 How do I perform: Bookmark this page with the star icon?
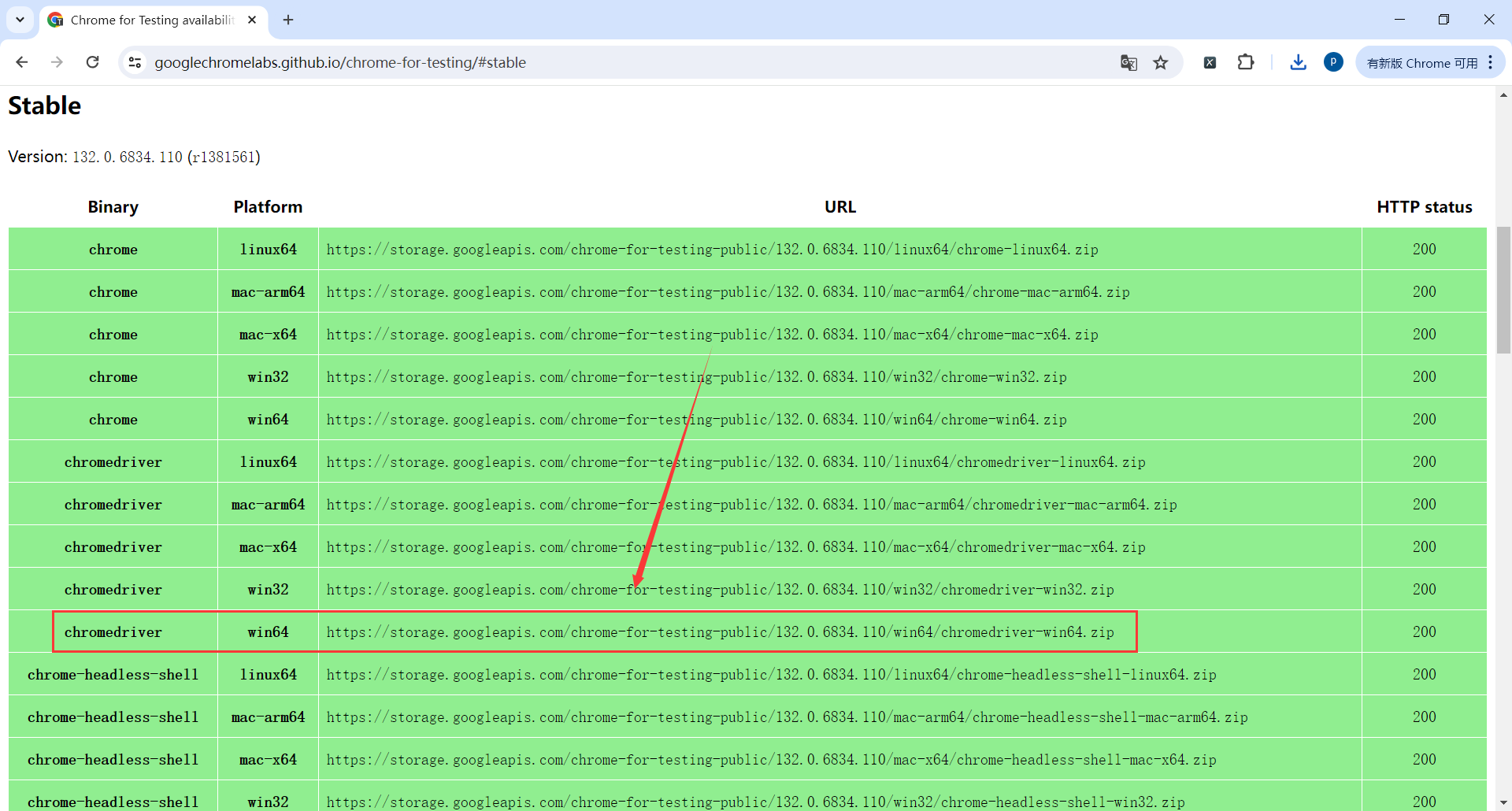coord(1161,62)
